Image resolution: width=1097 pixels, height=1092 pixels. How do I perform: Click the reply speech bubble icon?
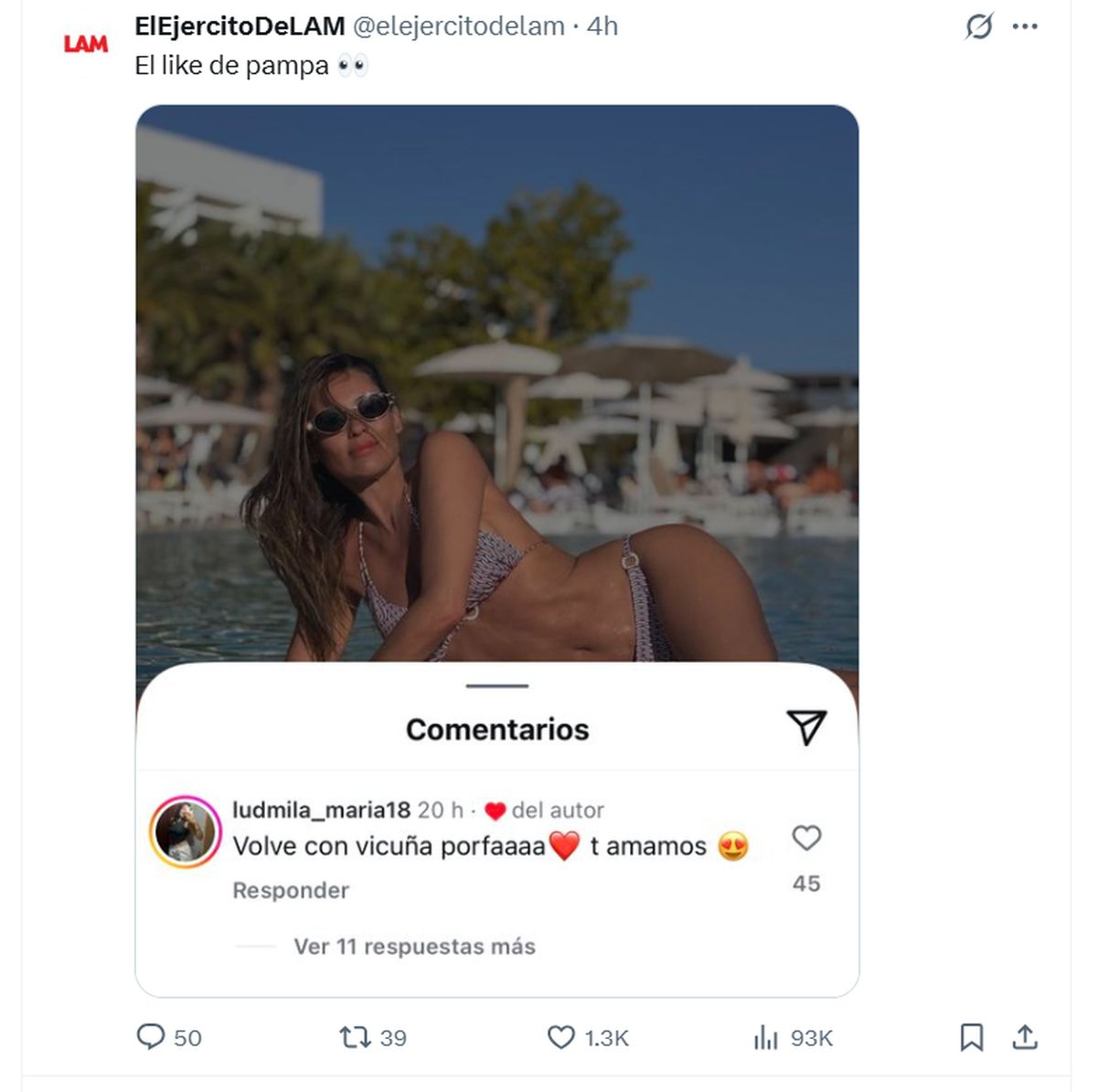150,1036
